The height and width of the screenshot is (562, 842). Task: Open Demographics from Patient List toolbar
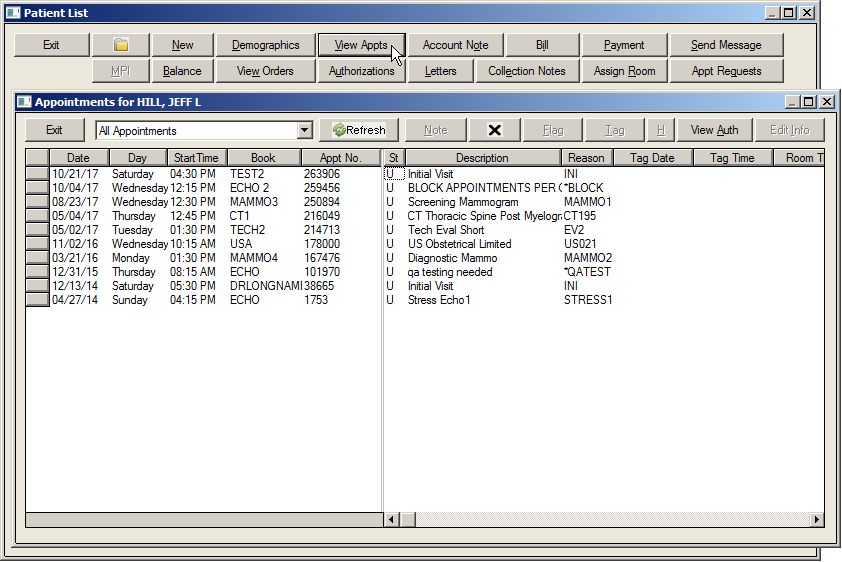click(x=265, y=45)
